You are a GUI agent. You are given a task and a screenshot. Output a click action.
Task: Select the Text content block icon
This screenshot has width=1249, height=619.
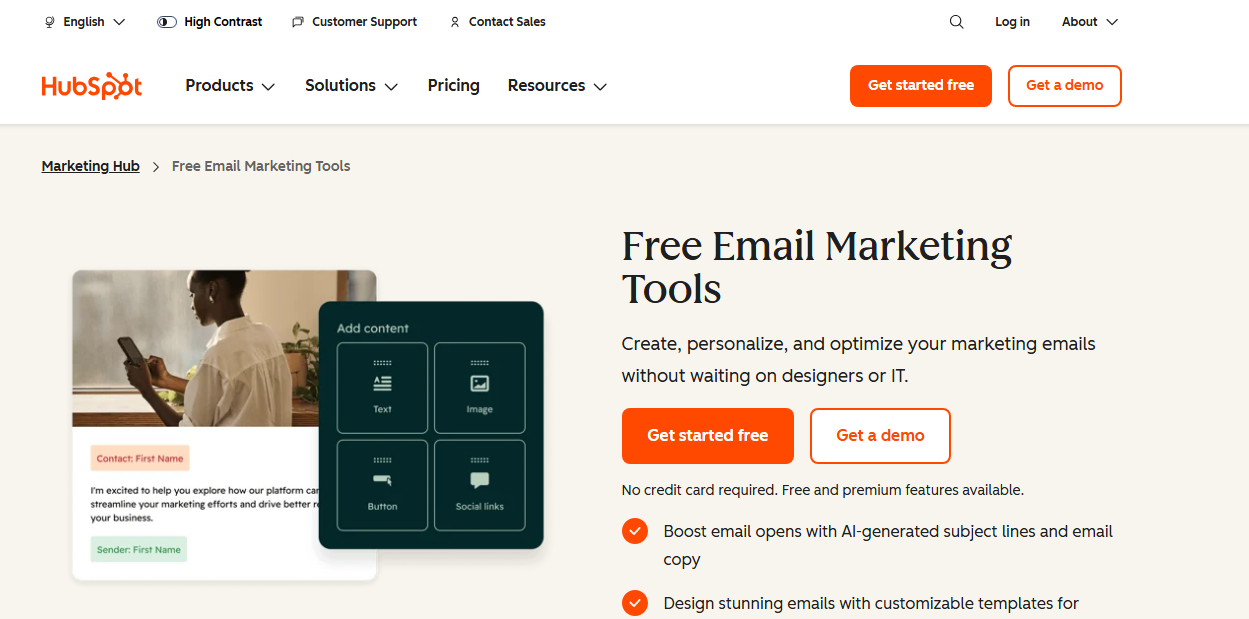click(x=382, y=382)
